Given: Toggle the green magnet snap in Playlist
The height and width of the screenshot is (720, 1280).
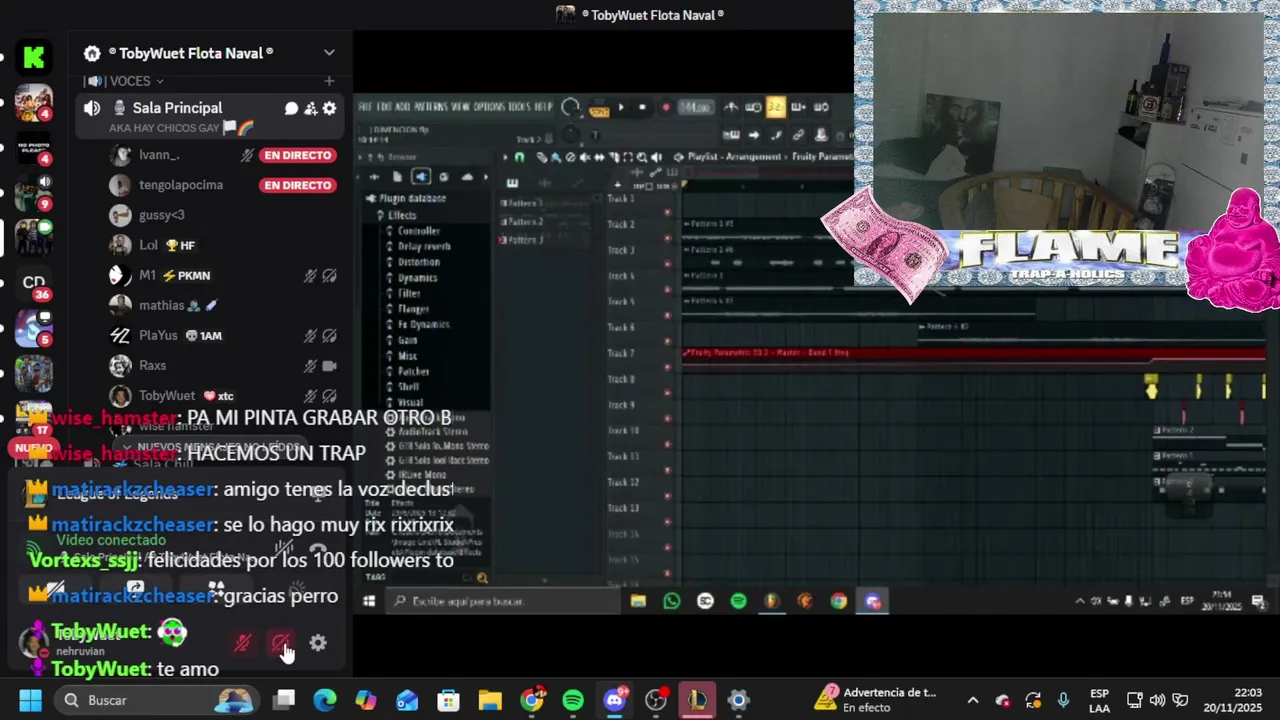Looking at the screenshot, I should [x=518, y=157].
